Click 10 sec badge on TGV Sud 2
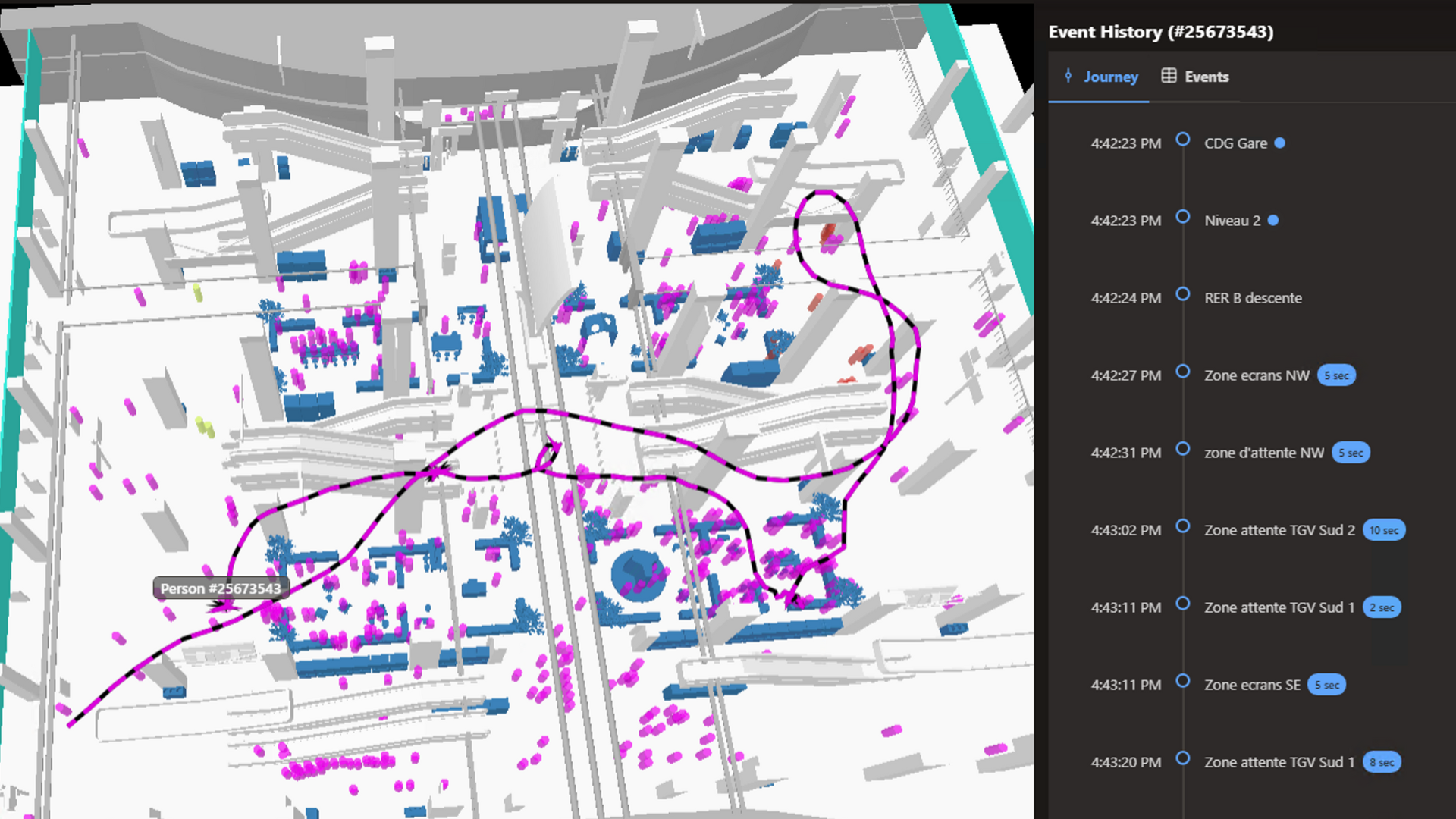1456x819 pixels. [x=1383, y=530]
